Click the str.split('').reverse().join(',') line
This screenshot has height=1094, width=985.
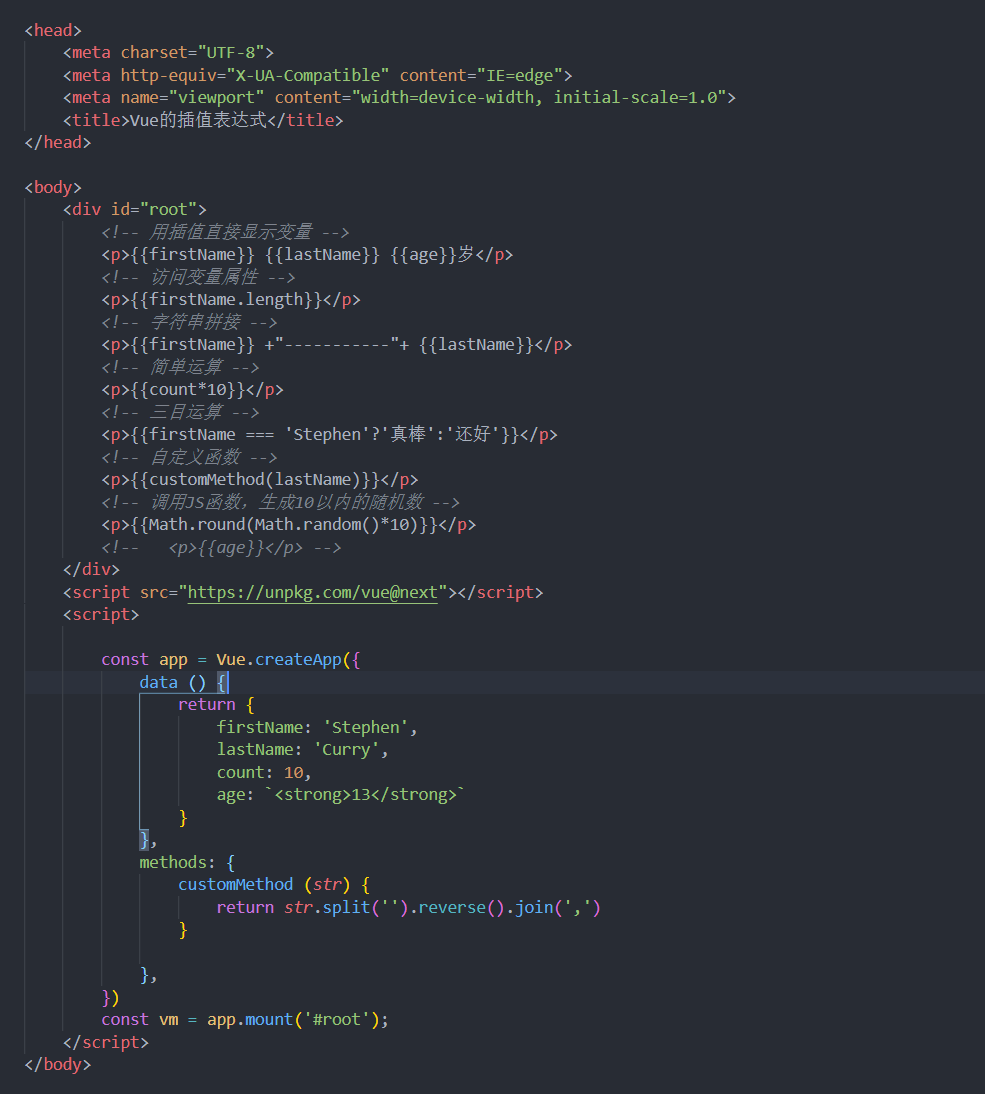tap(408, 907)
